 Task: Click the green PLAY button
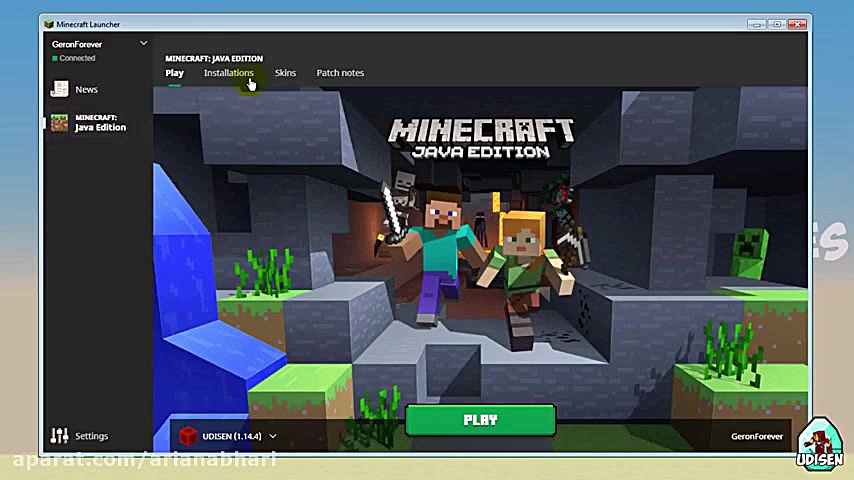[x=480, y=420]
